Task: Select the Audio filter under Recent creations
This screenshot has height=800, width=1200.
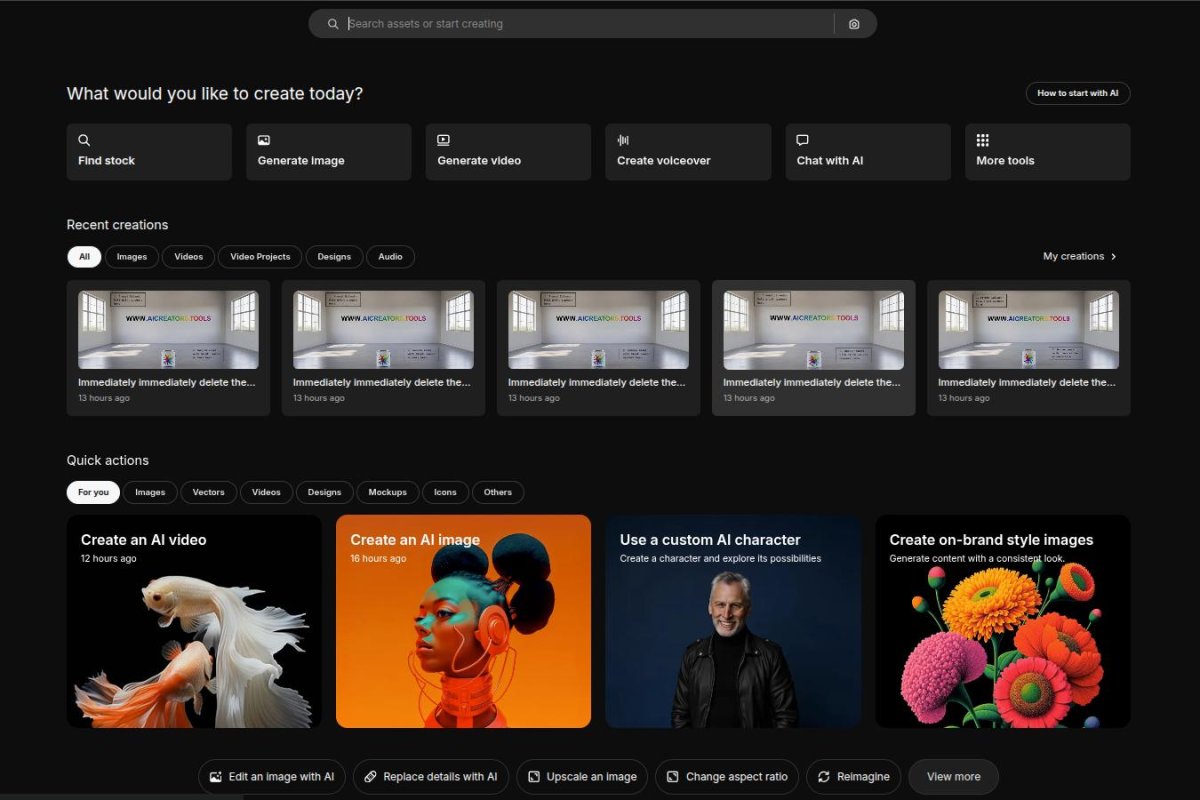Action: [390, 257]
